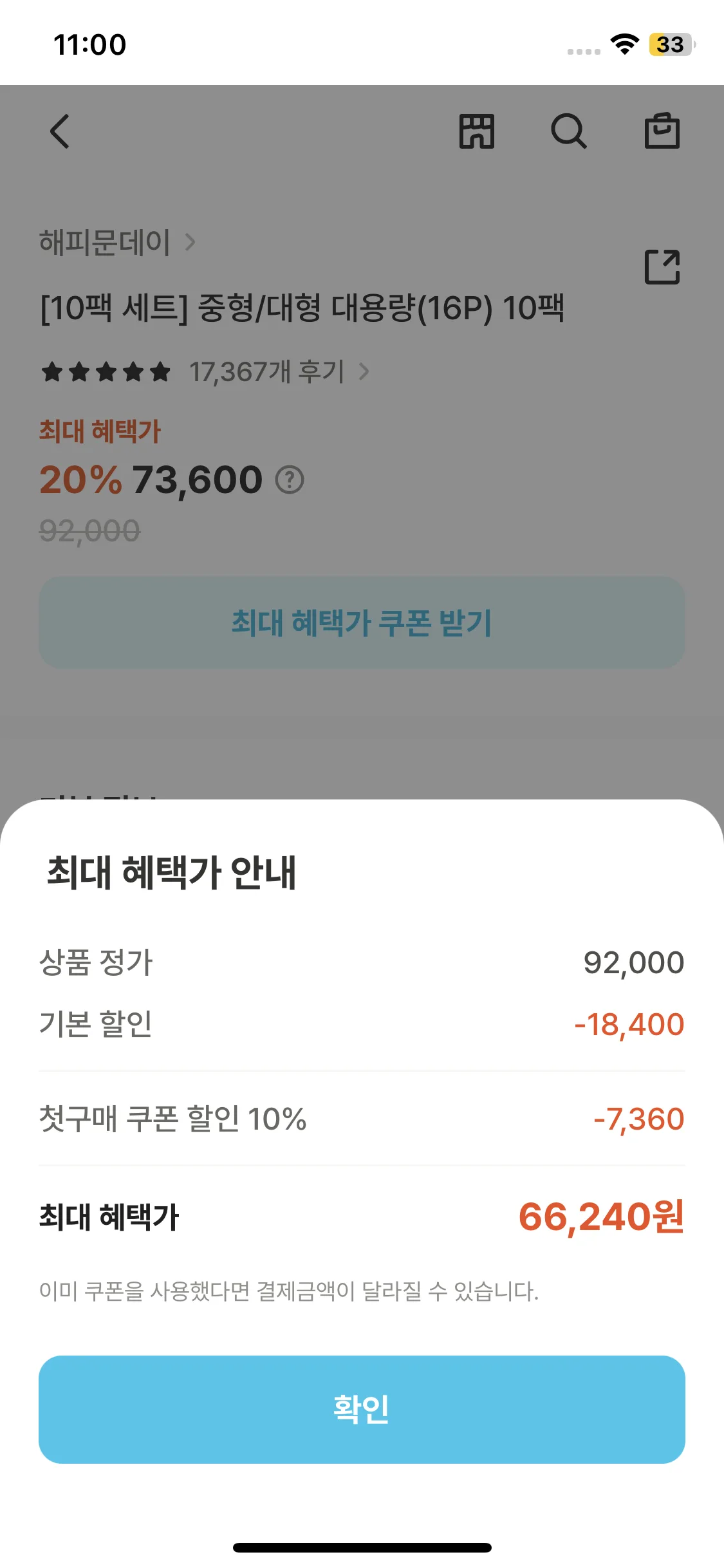
Task: Tap the 최대 혜택가 쿠폰 받기 button
Action: click(x=362, y=622)
